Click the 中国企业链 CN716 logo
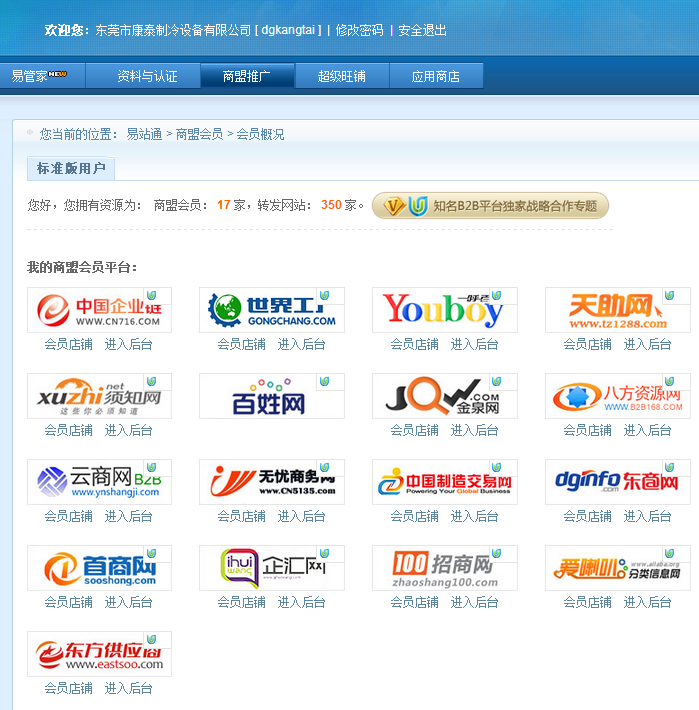Screen dimensions: 699x710 pos(99,310)
